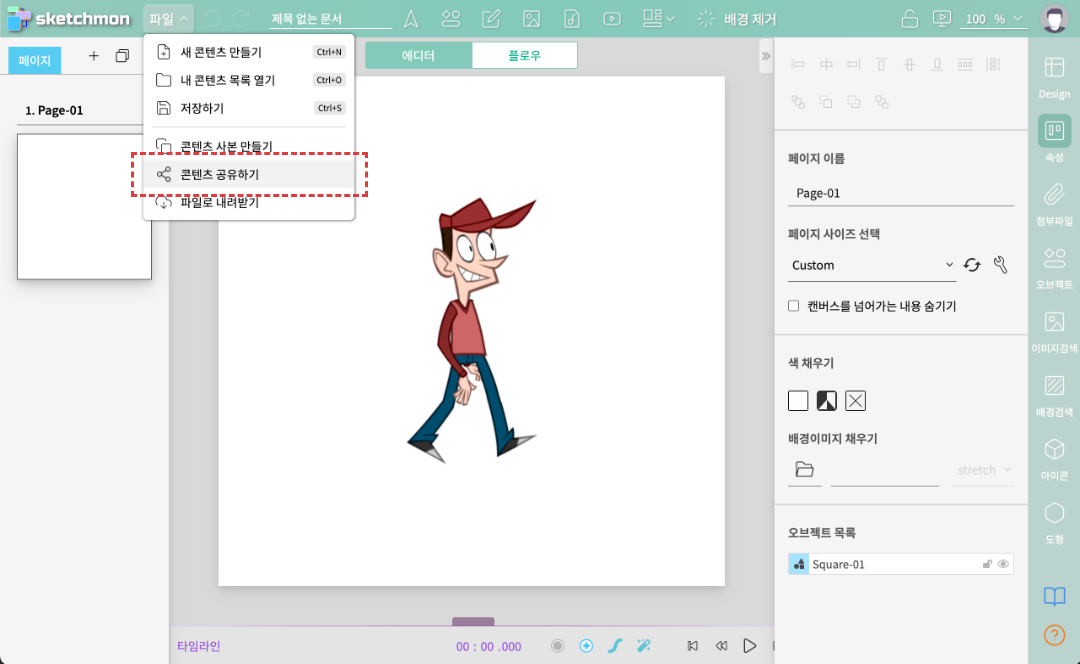Align objects to right edge
Viewport: 1080px width, 664px height.
tap(854, 64)
